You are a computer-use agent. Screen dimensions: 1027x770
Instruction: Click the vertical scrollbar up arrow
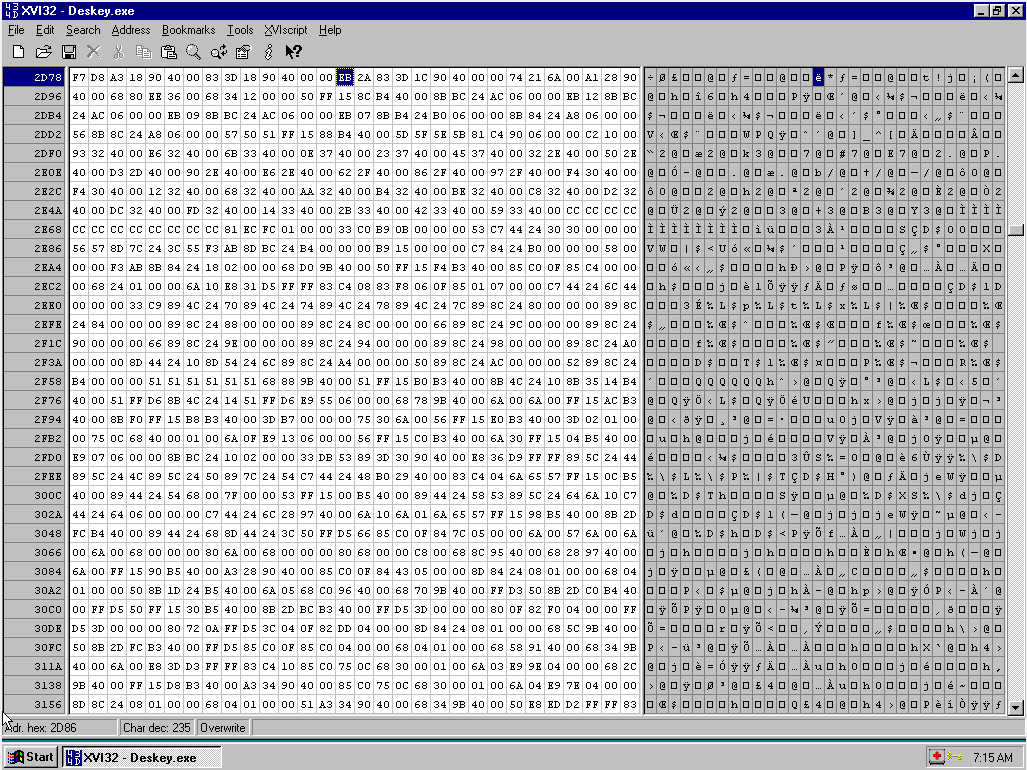pyautogui.click(x=1015, y=75)
